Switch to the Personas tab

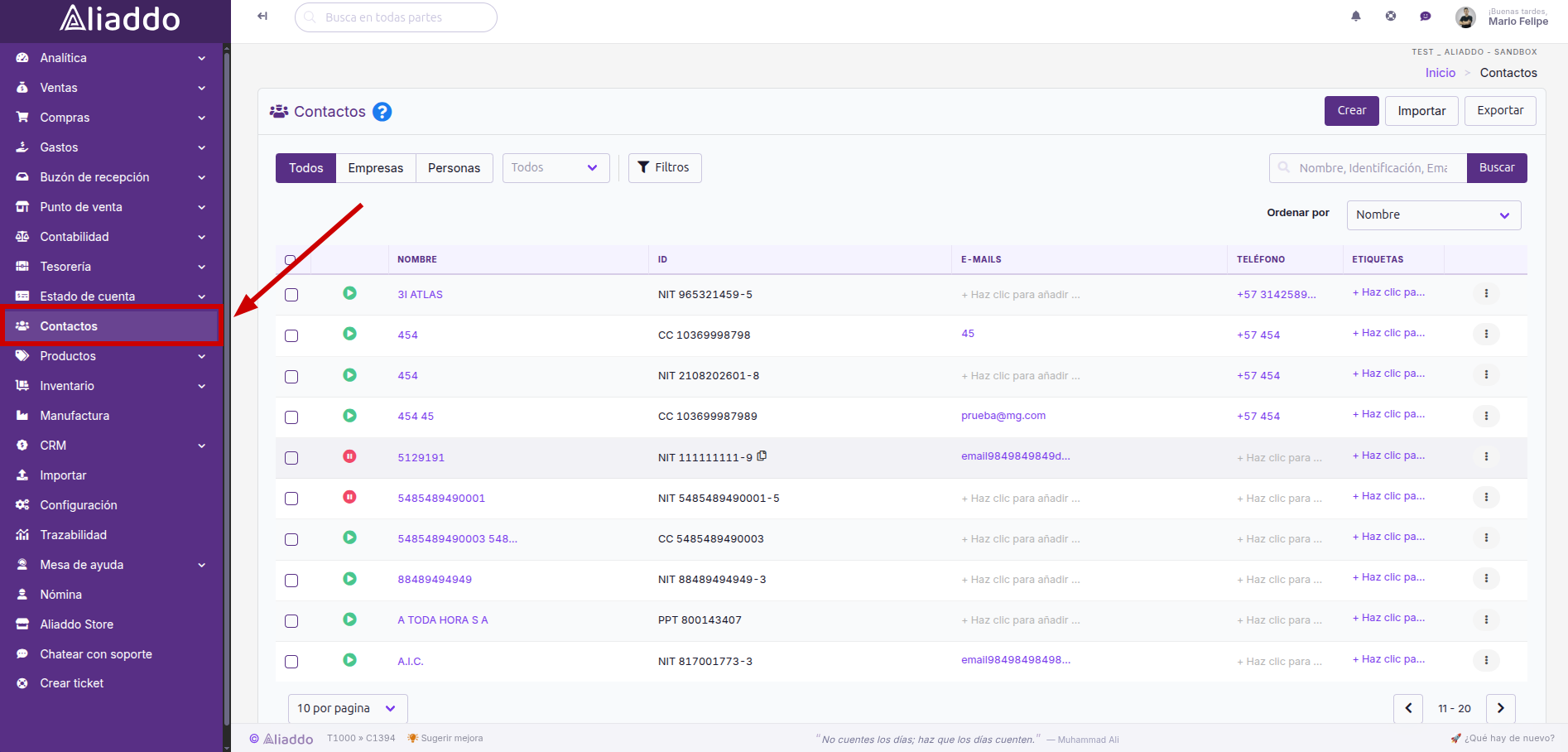[454, 168]
